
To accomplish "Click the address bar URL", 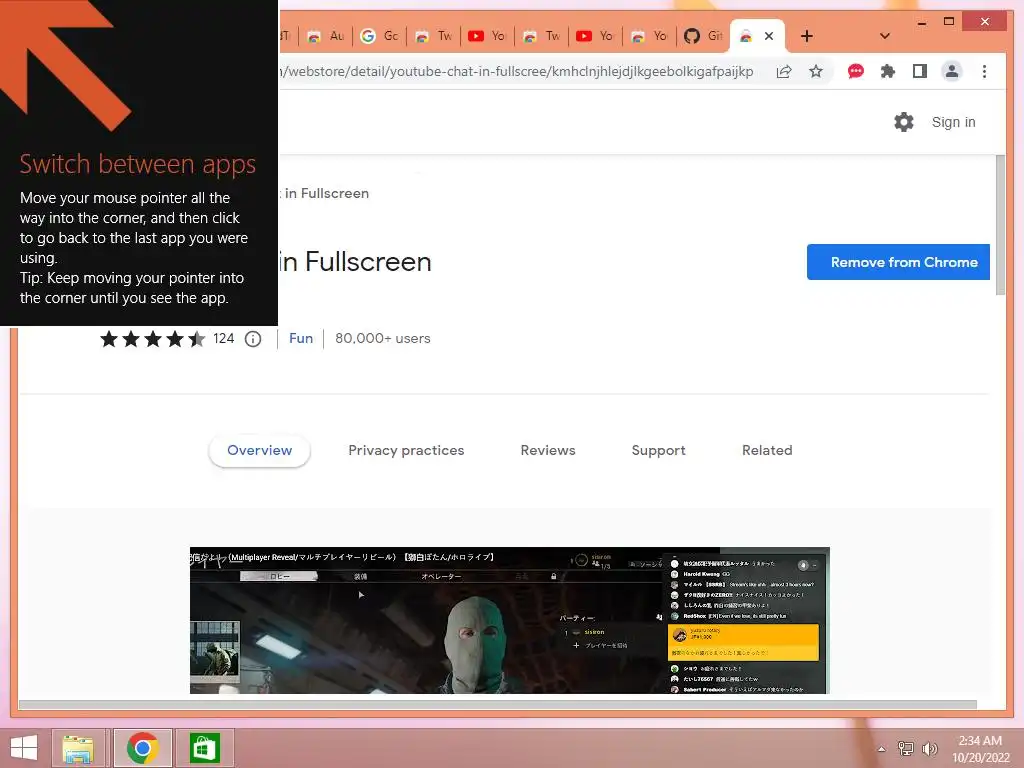I will 516,71.
